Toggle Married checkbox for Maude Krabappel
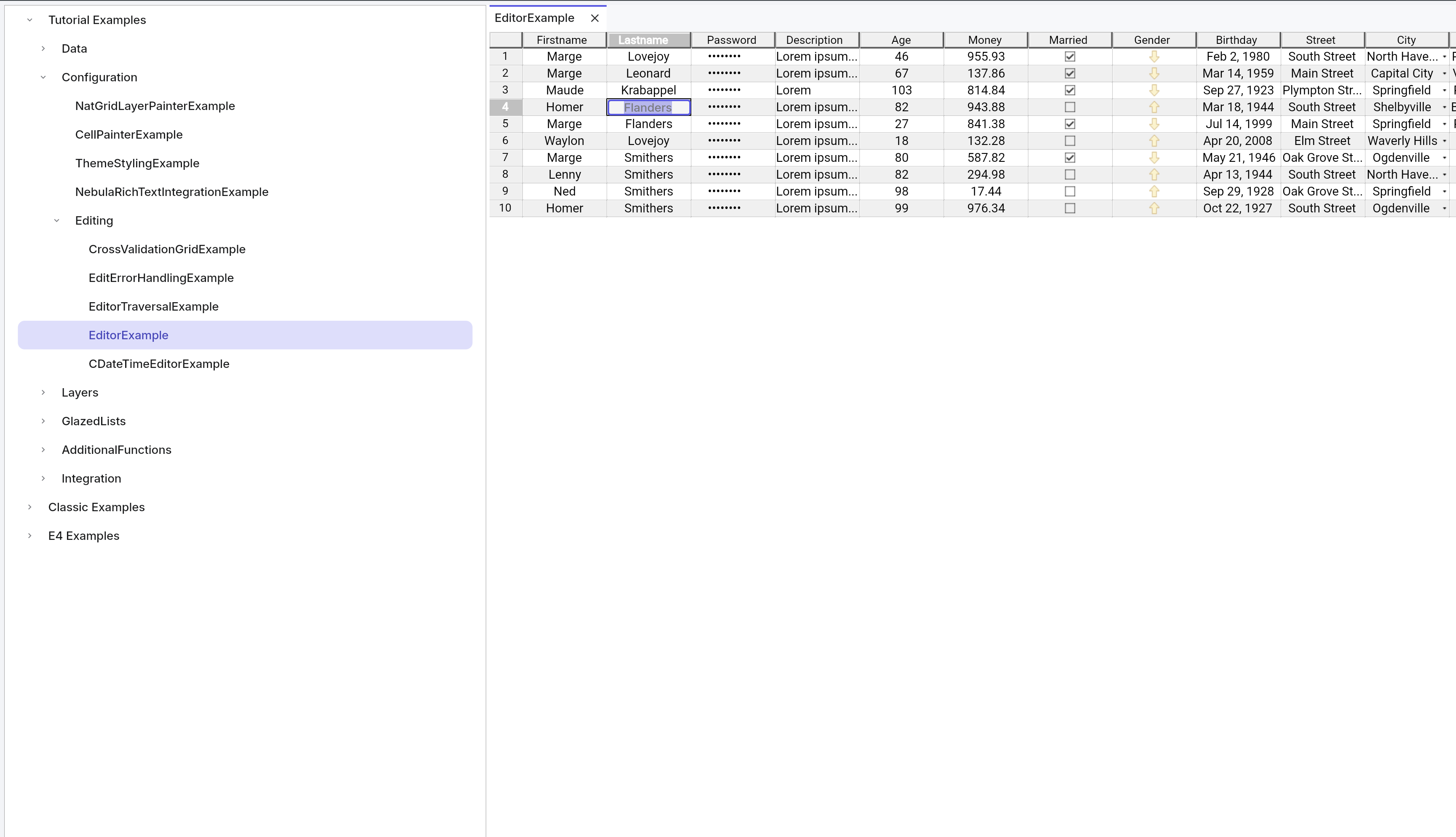 click(x=1069, y=90)
